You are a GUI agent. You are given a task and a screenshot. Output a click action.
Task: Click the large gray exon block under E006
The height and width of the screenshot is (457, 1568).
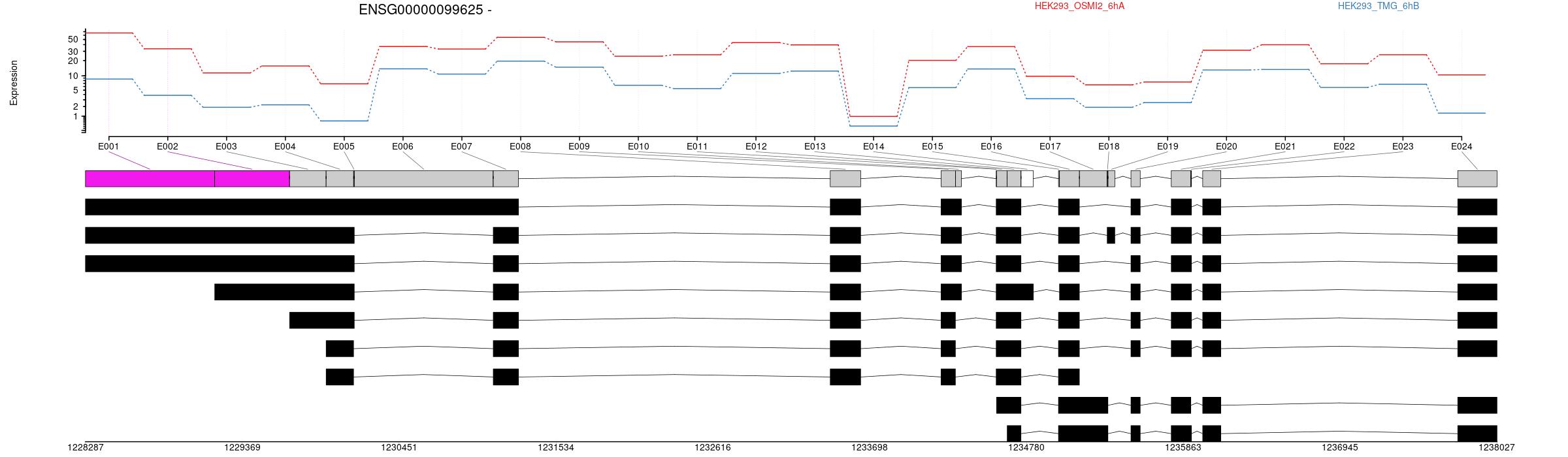coord(423,178)
